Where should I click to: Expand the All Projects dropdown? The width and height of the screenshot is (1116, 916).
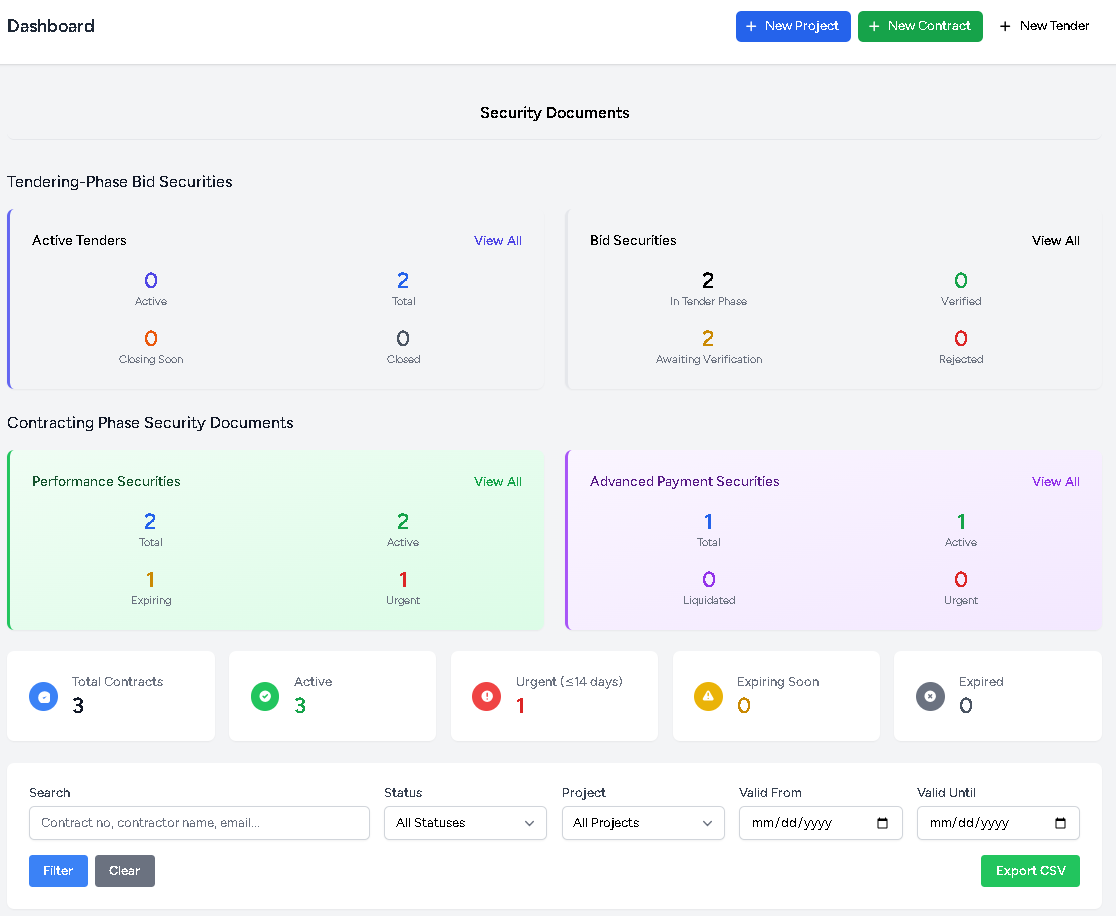(643, 823)
